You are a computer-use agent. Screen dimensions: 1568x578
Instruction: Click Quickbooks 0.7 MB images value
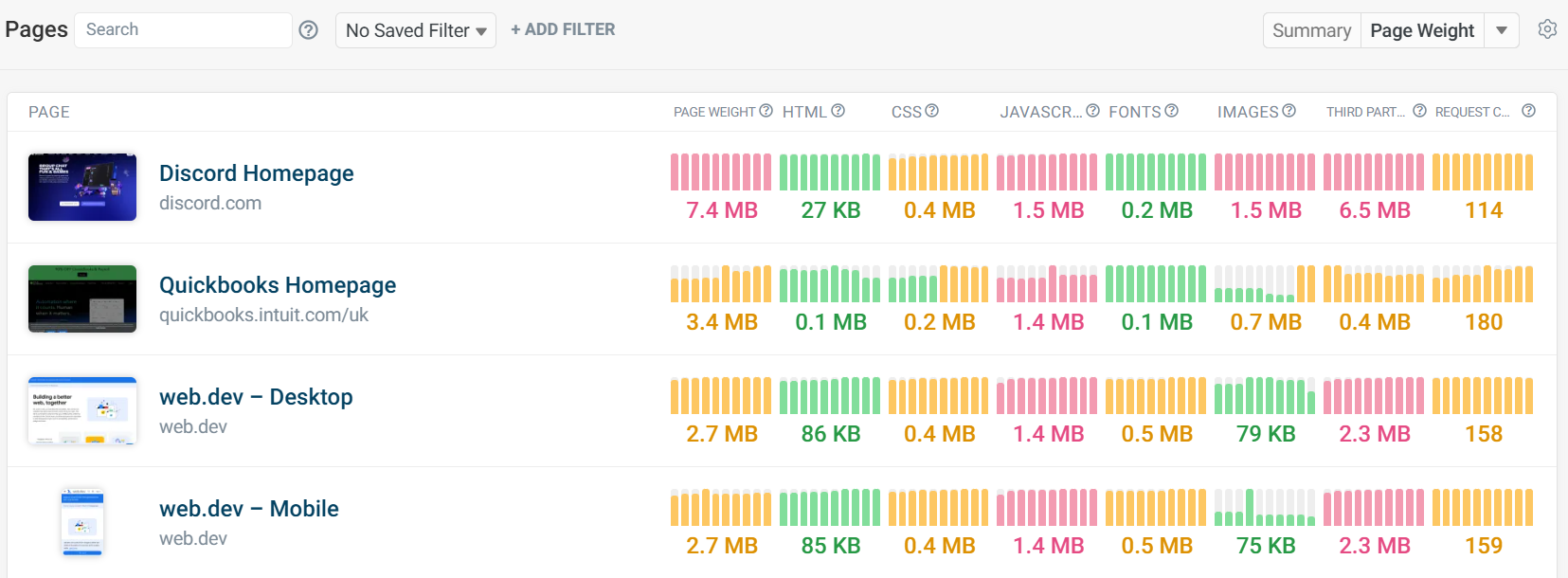pyautogui.click(x=1266, y=322)
